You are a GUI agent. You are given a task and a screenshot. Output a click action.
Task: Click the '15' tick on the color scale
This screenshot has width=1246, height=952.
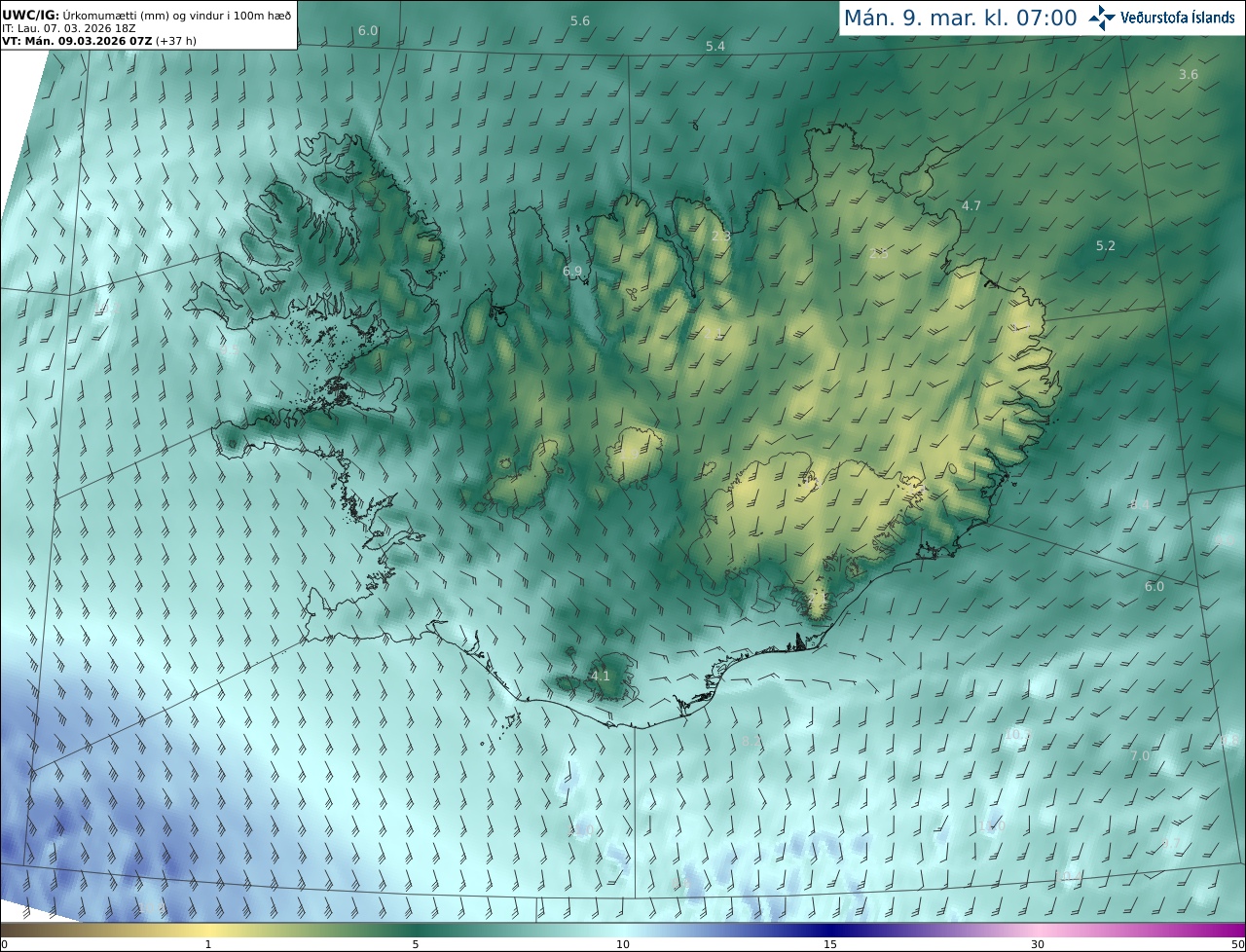830,944
